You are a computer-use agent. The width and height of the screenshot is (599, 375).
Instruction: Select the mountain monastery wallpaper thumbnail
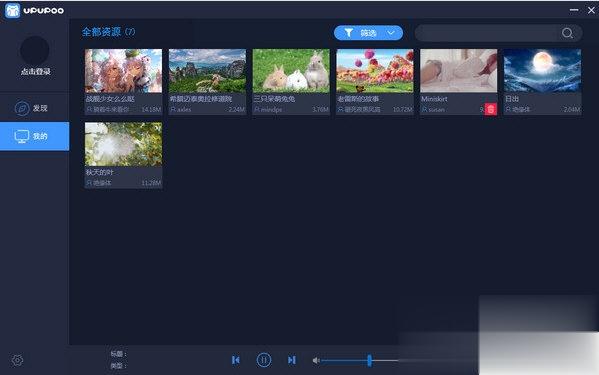point(207,71)
